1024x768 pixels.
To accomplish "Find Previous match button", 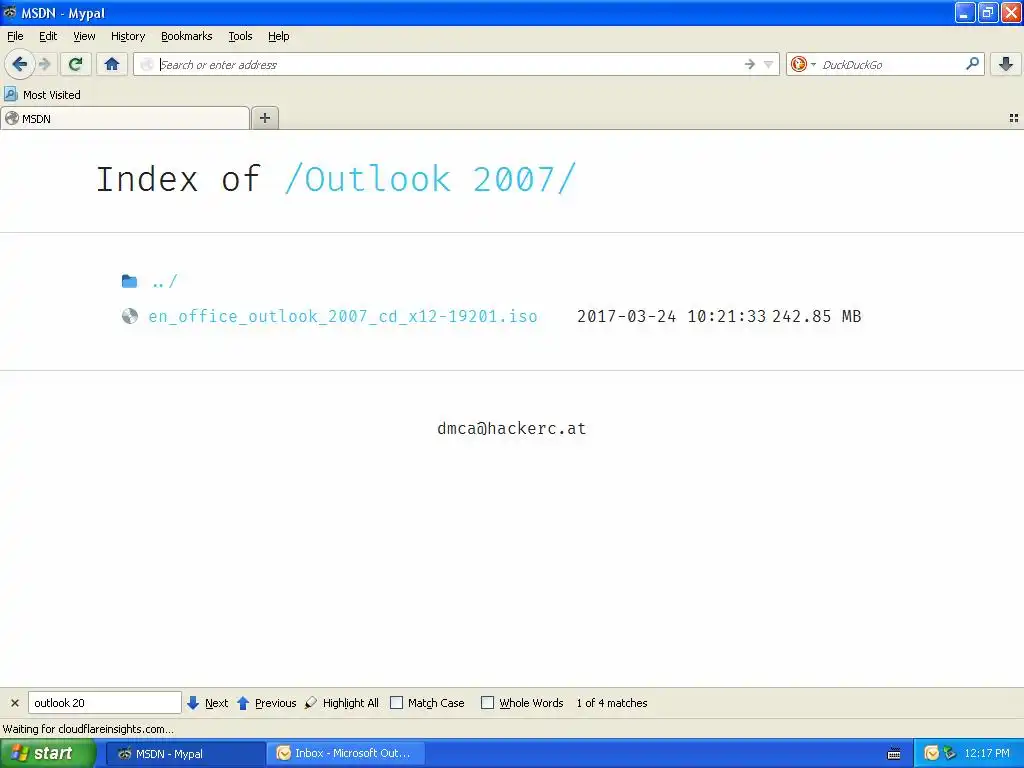I will click(x=266, y=703).
